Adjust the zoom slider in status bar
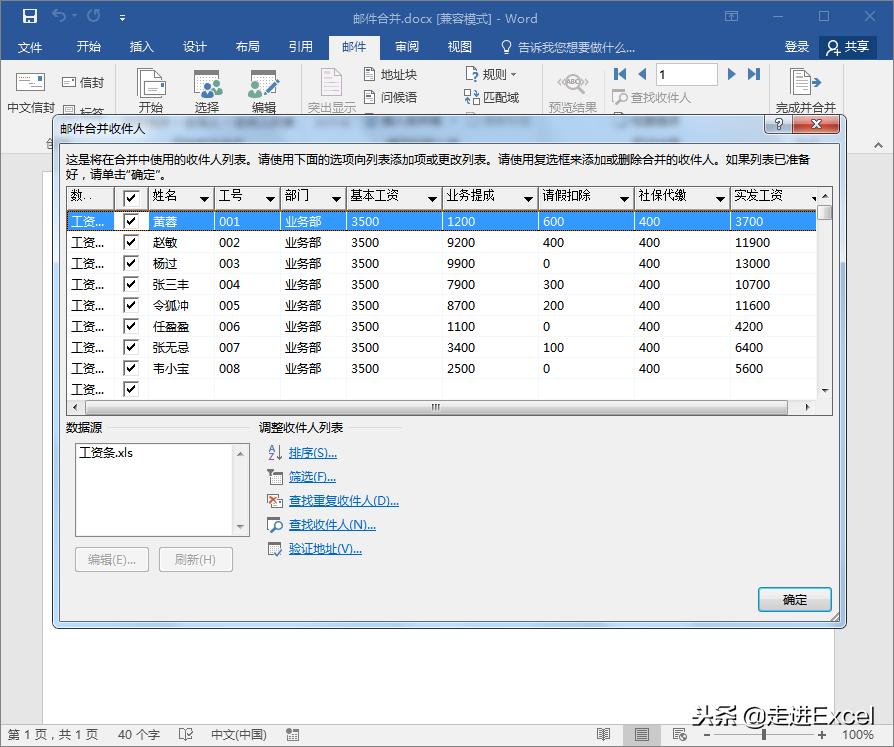 point(764,735)
